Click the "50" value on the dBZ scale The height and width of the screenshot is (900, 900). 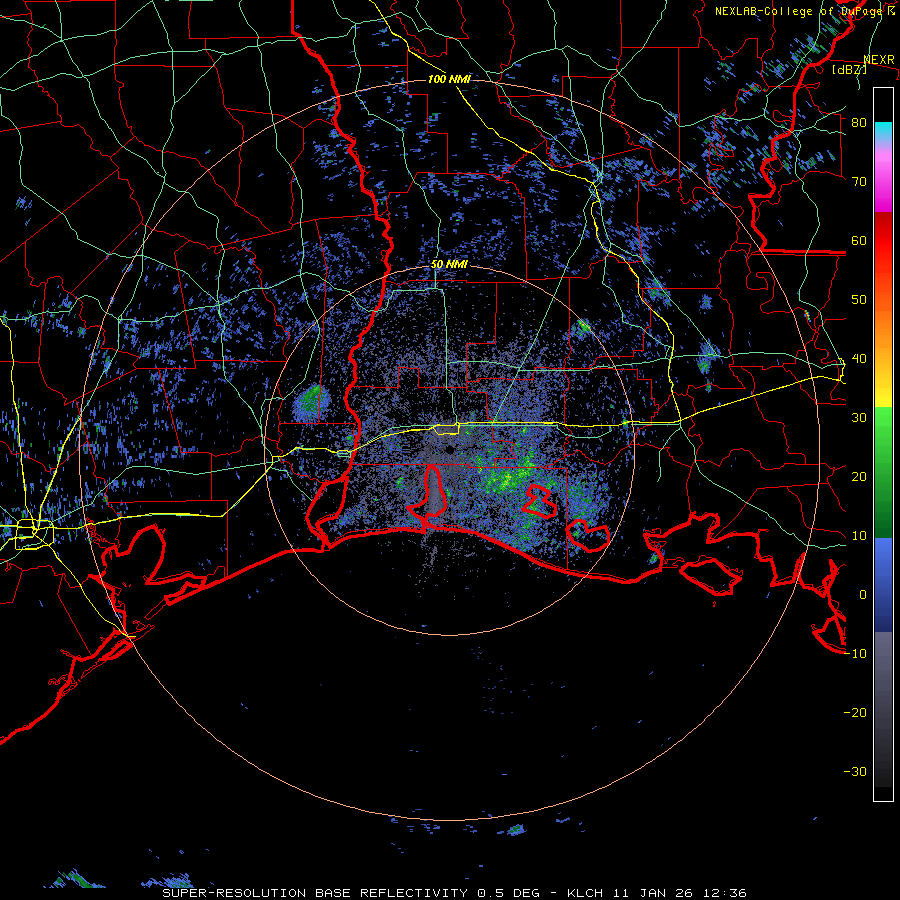tap(859, 300)
